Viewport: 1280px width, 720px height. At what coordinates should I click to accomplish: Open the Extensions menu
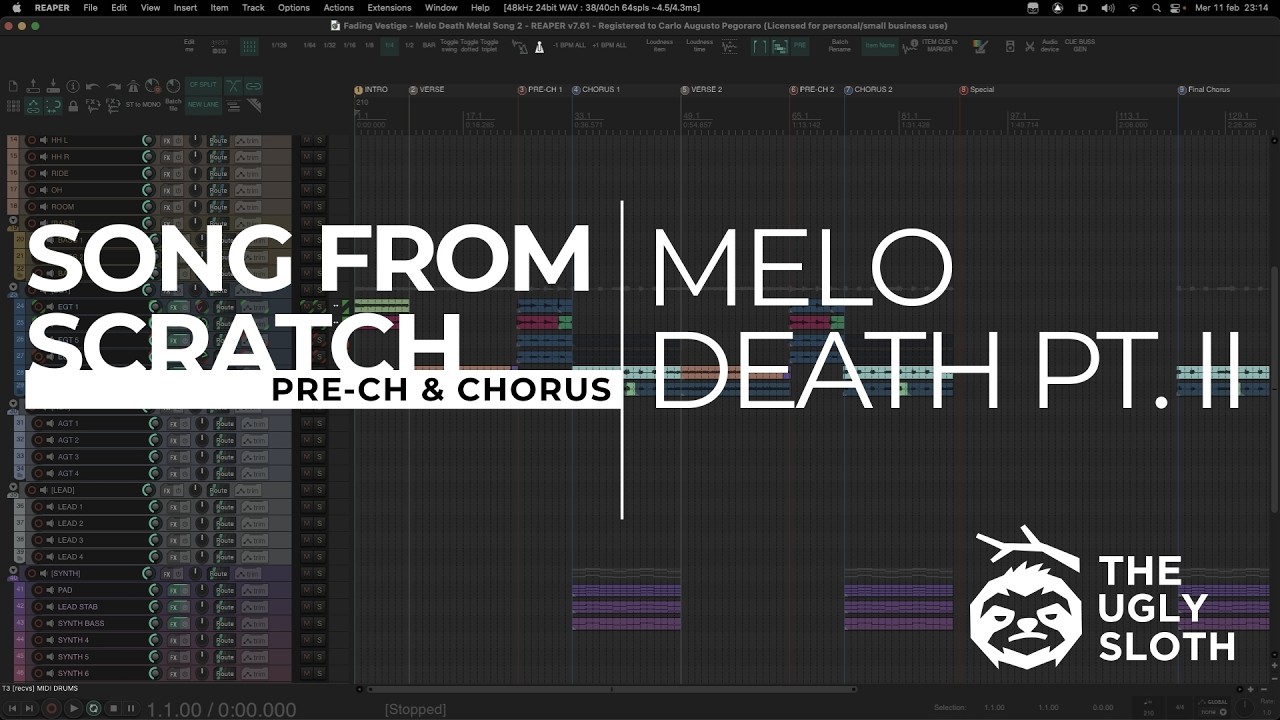389,8
